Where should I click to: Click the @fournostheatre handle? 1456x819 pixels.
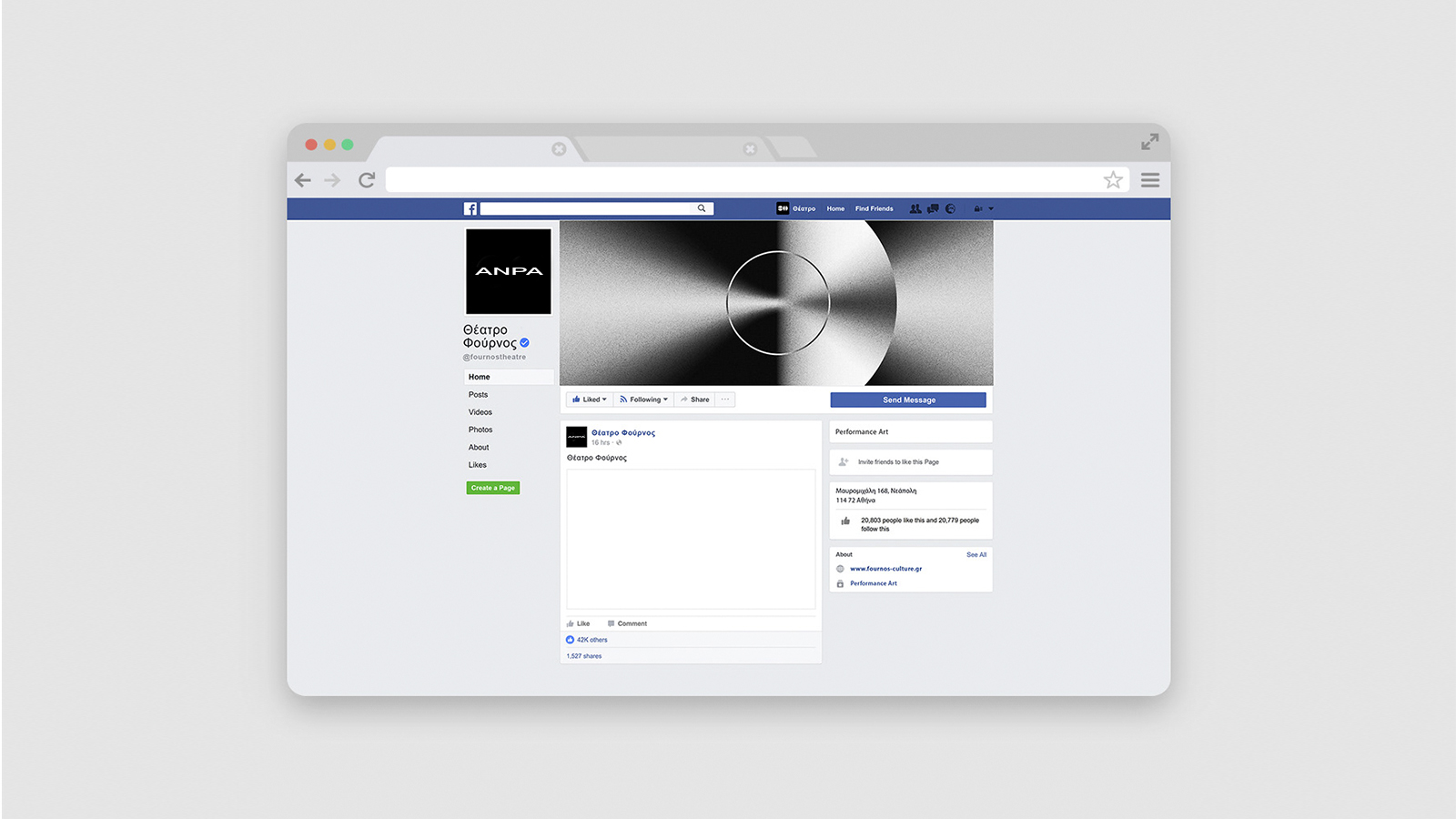[494, 357]
